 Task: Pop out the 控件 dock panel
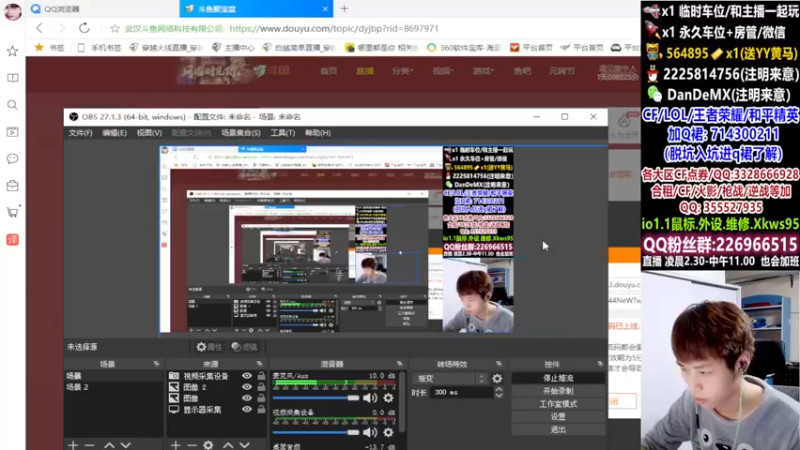click(x=600, y=364)
